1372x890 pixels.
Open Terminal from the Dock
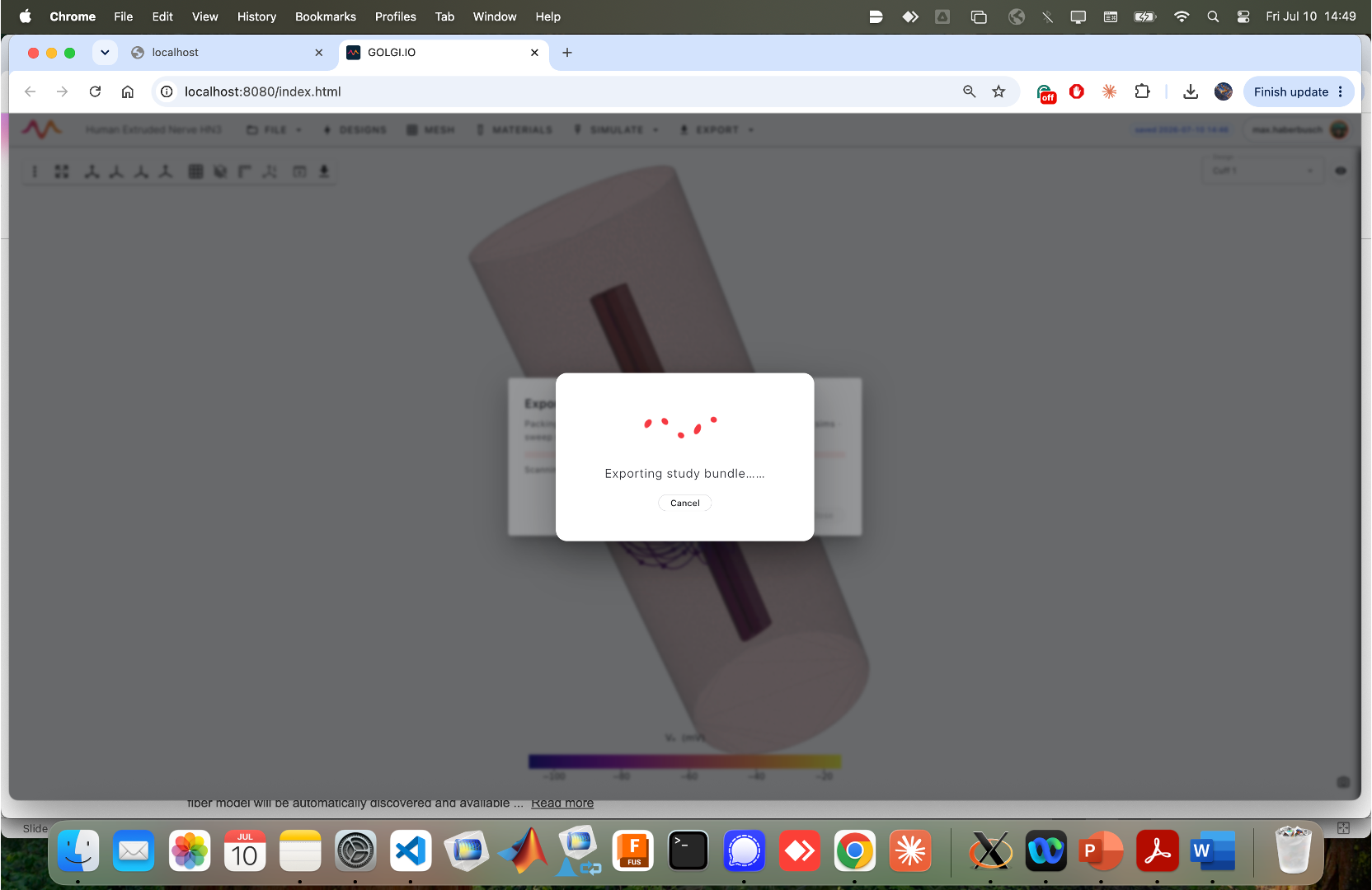tap(688, 851)
